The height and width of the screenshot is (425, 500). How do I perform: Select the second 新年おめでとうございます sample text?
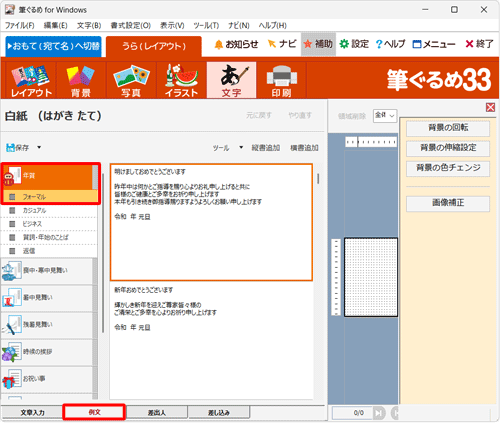[211, 308]
